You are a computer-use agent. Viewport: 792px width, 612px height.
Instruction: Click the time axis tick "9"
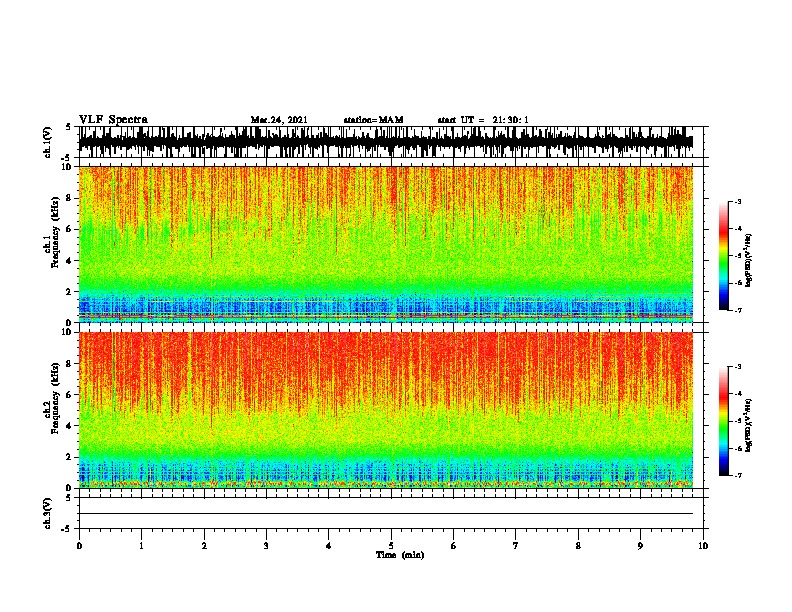[640, 546]
